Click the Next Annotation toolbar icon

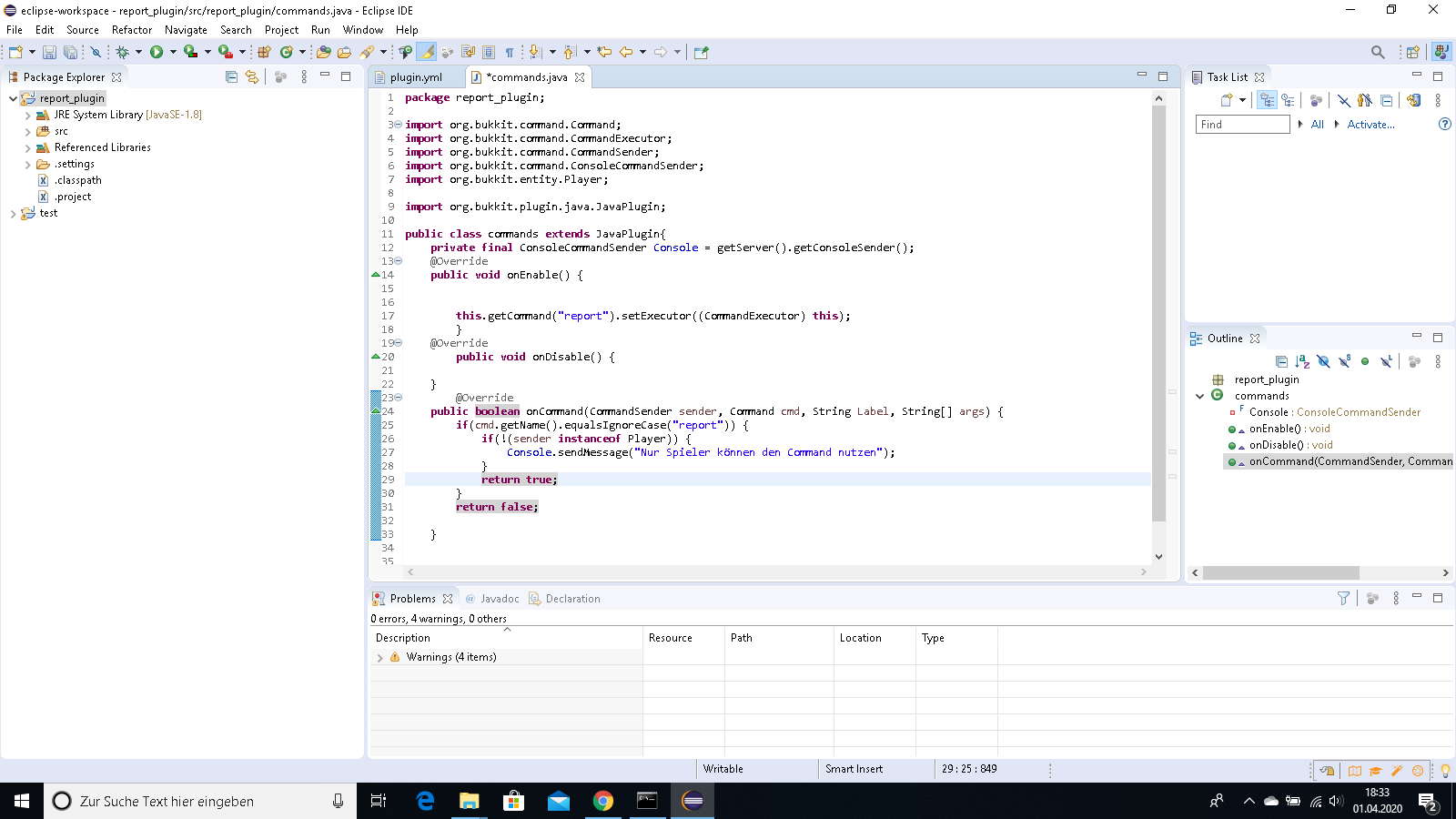(535, 52)
